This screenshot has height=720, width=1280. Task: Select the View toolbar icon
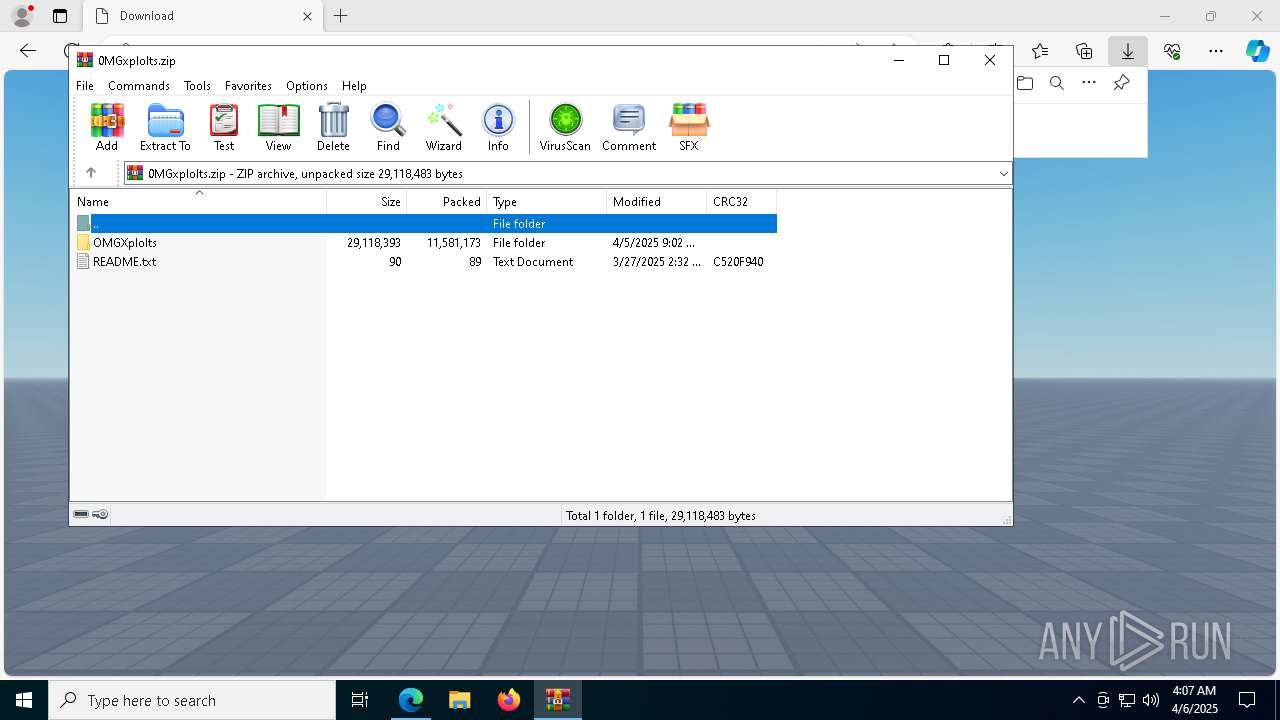coord(278,127)
